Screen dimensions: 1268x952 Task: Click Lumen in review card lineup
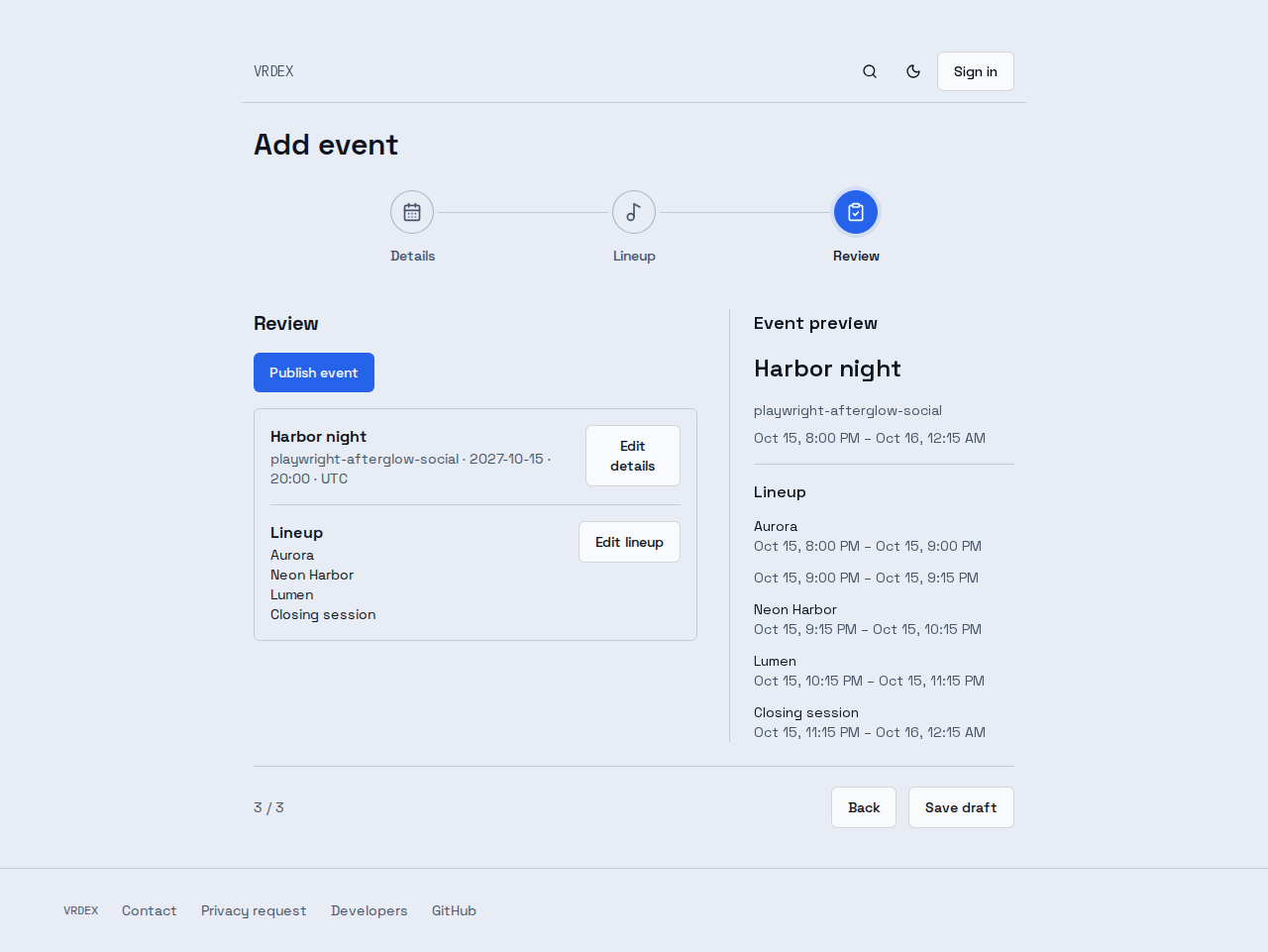click(x=292, y=594)
